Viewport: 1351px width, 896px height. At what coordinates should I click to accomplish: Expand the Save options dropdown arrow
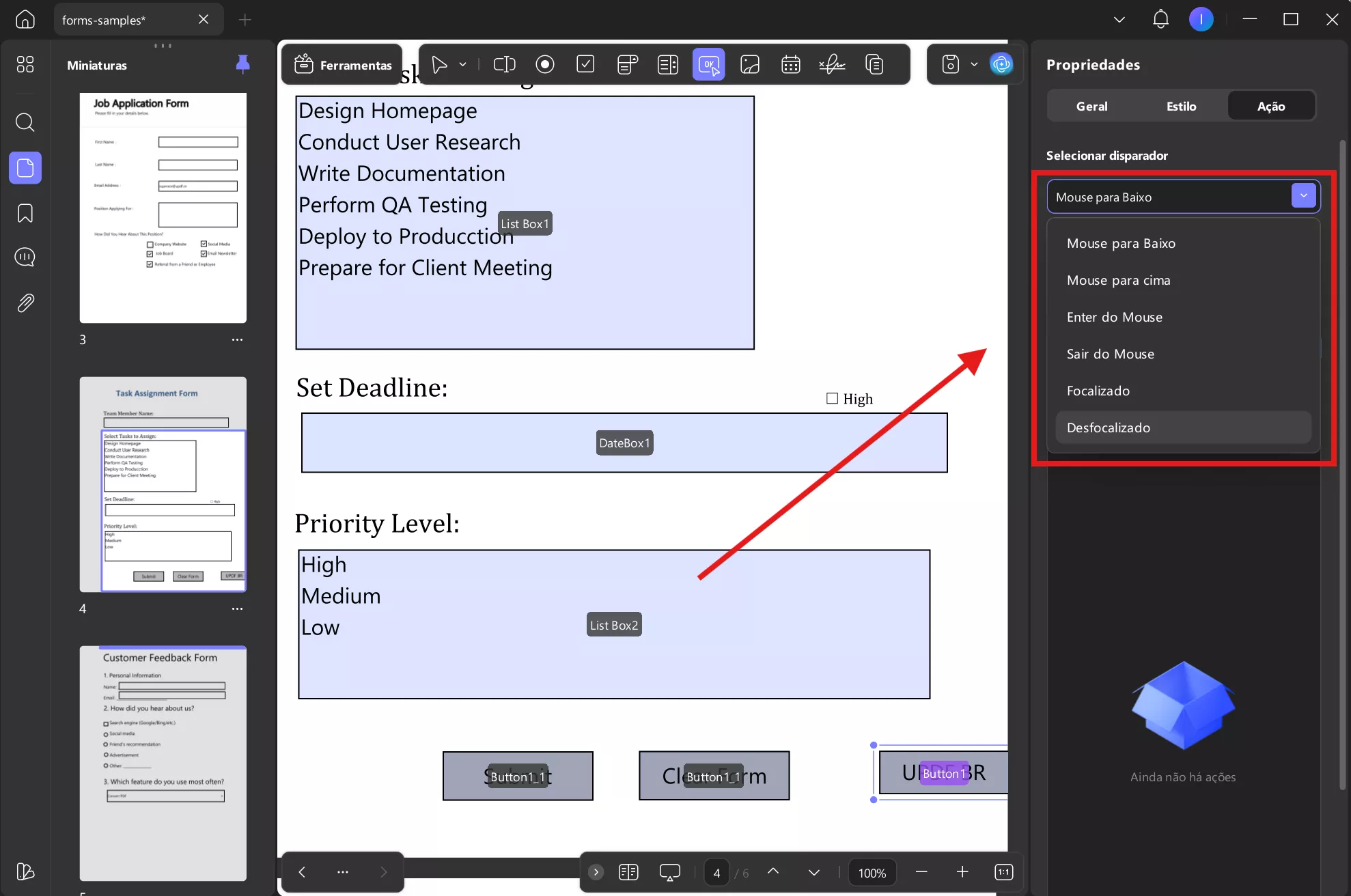[974, 64]
